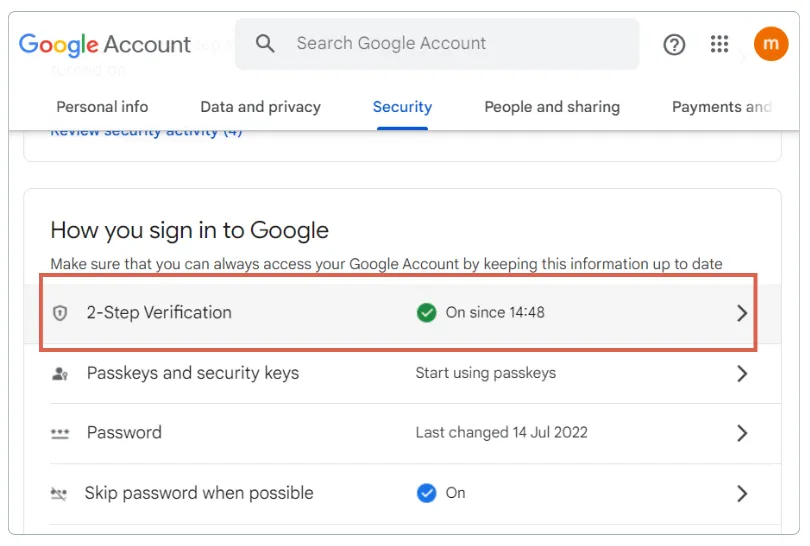This screenshot has width=810, height=546.
Task: Click the Google Account logo
Action: 105,44
